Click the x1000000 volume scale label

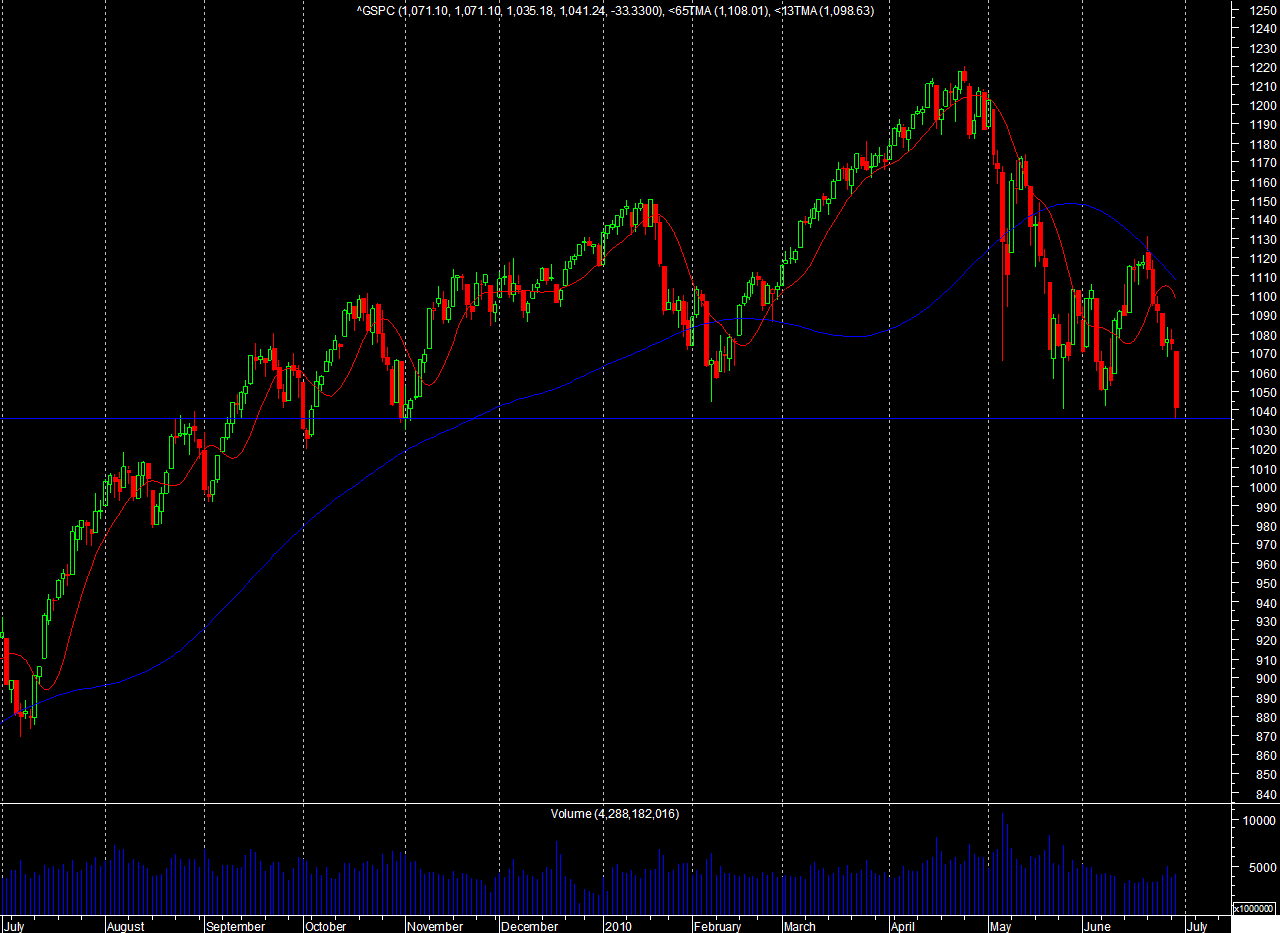click(1254, 909)
